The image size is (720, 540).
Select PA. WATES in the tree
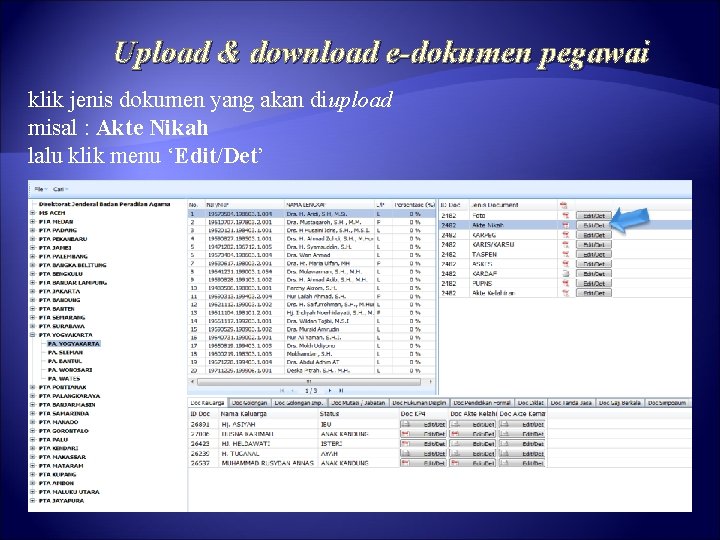(64, 379)
